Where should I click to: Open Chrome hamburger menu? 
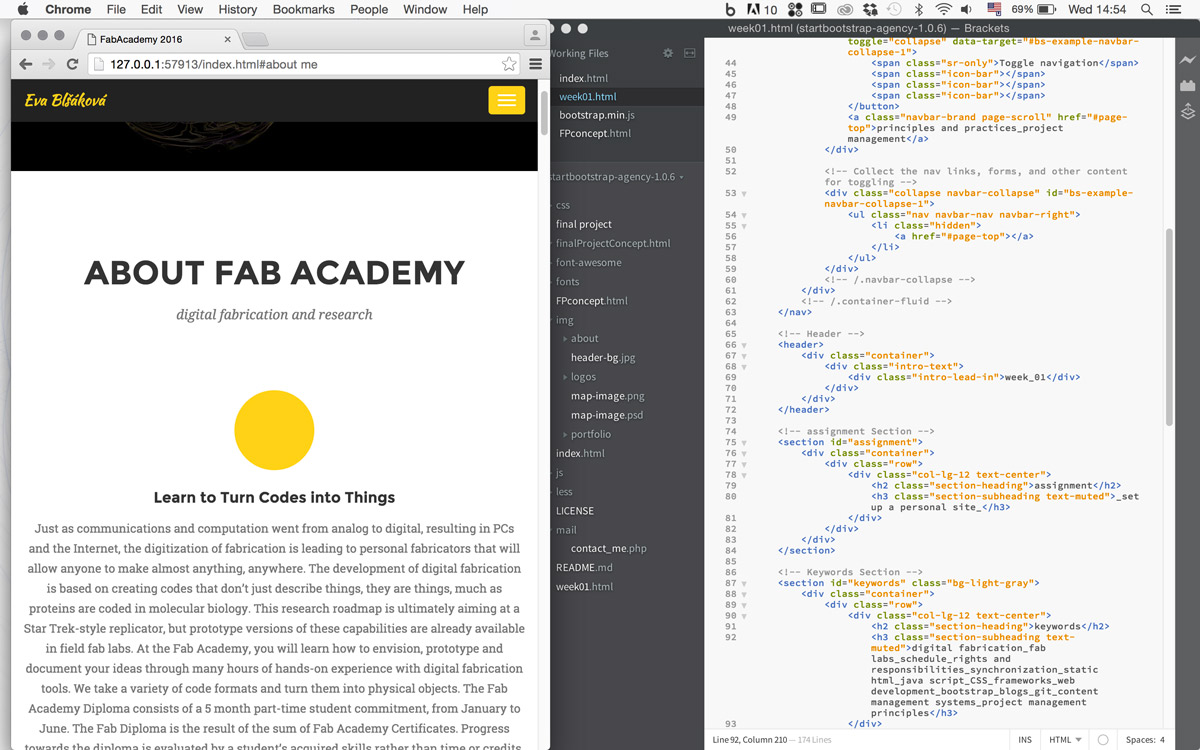(536, 64)
